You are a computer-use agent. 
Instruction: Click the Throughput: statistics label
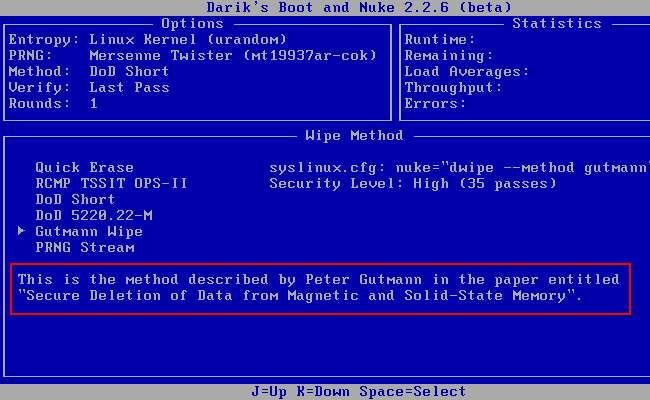[454, 87]
